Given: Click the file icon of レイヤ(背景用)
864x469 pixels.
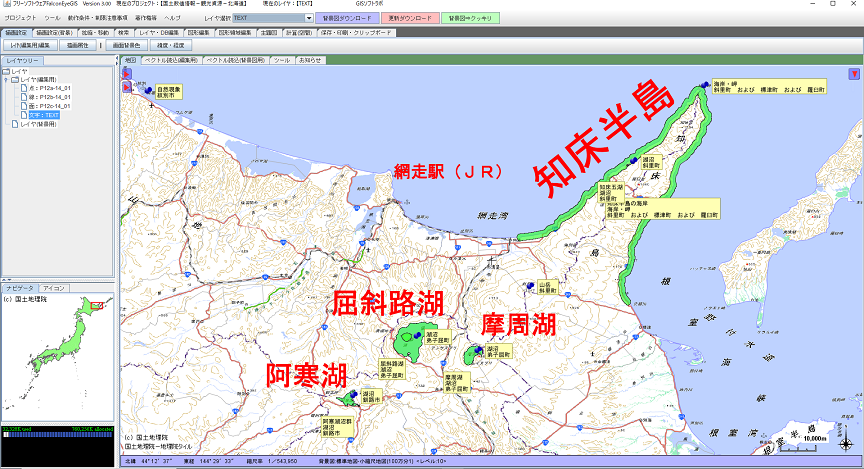Looking at the screenshot, I should tap(15, 124).
